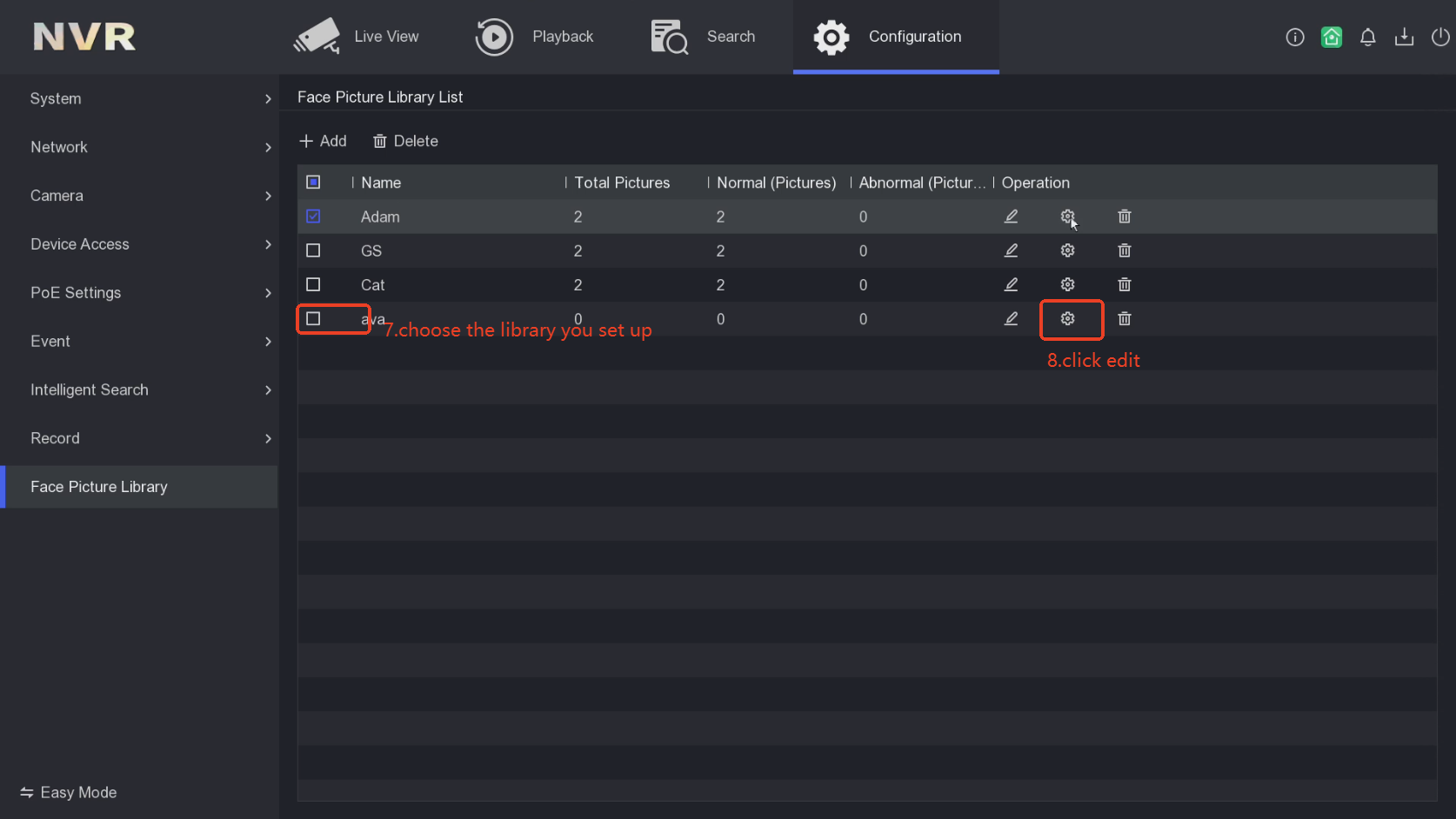Switch to the Playback tab
Viewport: 1456px width, 819px height.
click(x=535, y=37)
